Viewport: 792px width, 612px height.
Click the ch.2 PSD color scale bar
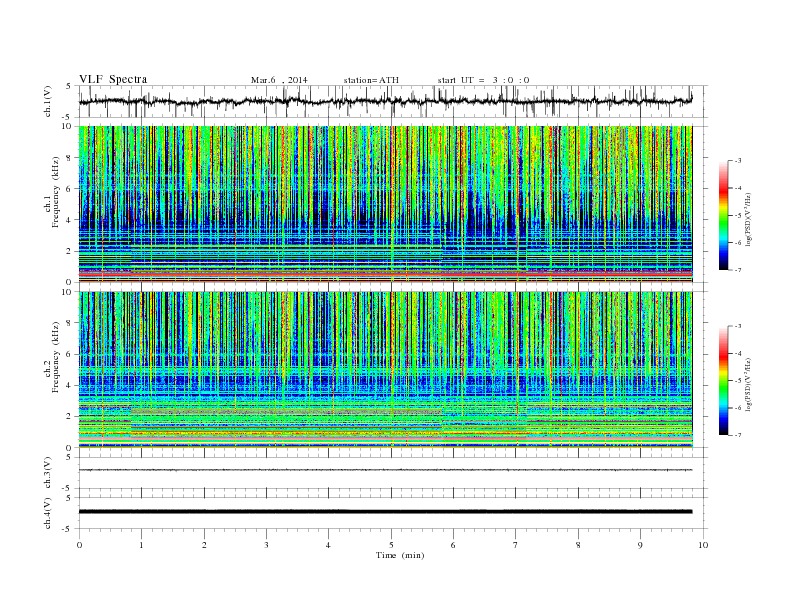(724, 380)
